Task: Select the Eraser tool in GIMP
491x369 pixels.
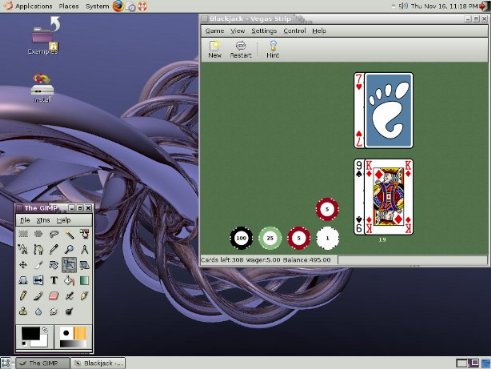Action: click(x=54, y=296)
